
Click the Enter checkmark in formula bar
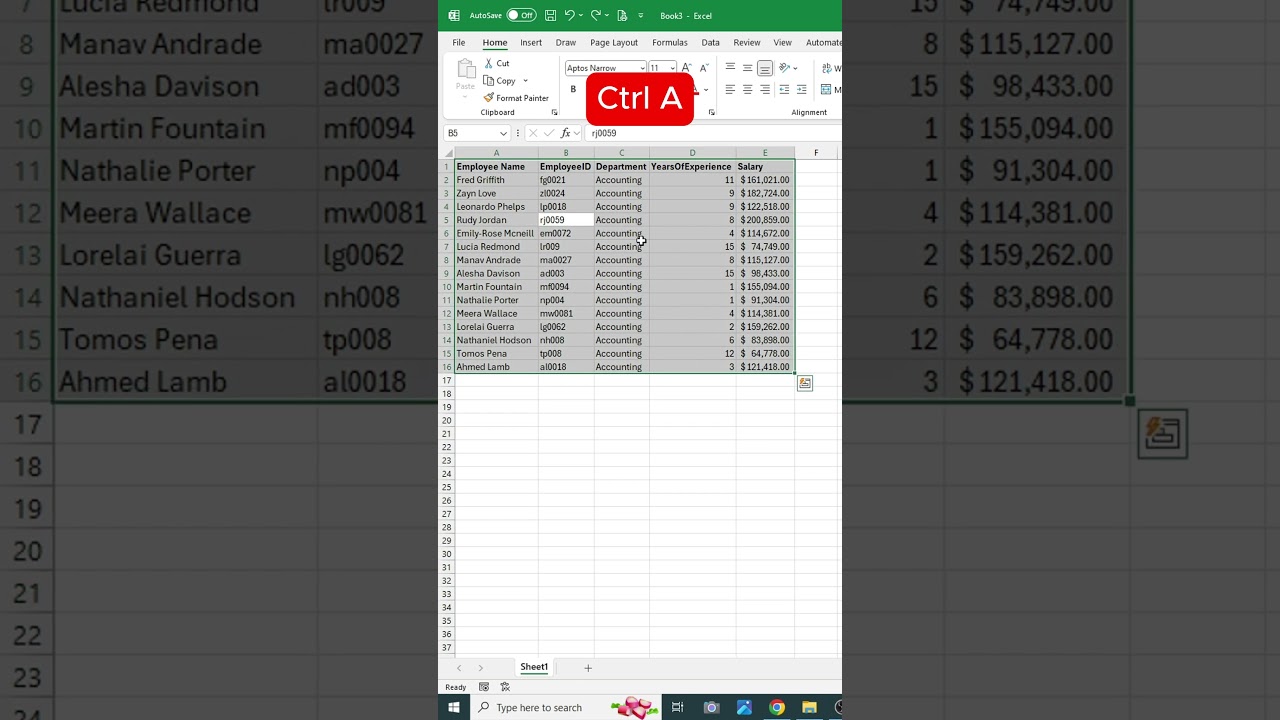click(x=549, y=133)
